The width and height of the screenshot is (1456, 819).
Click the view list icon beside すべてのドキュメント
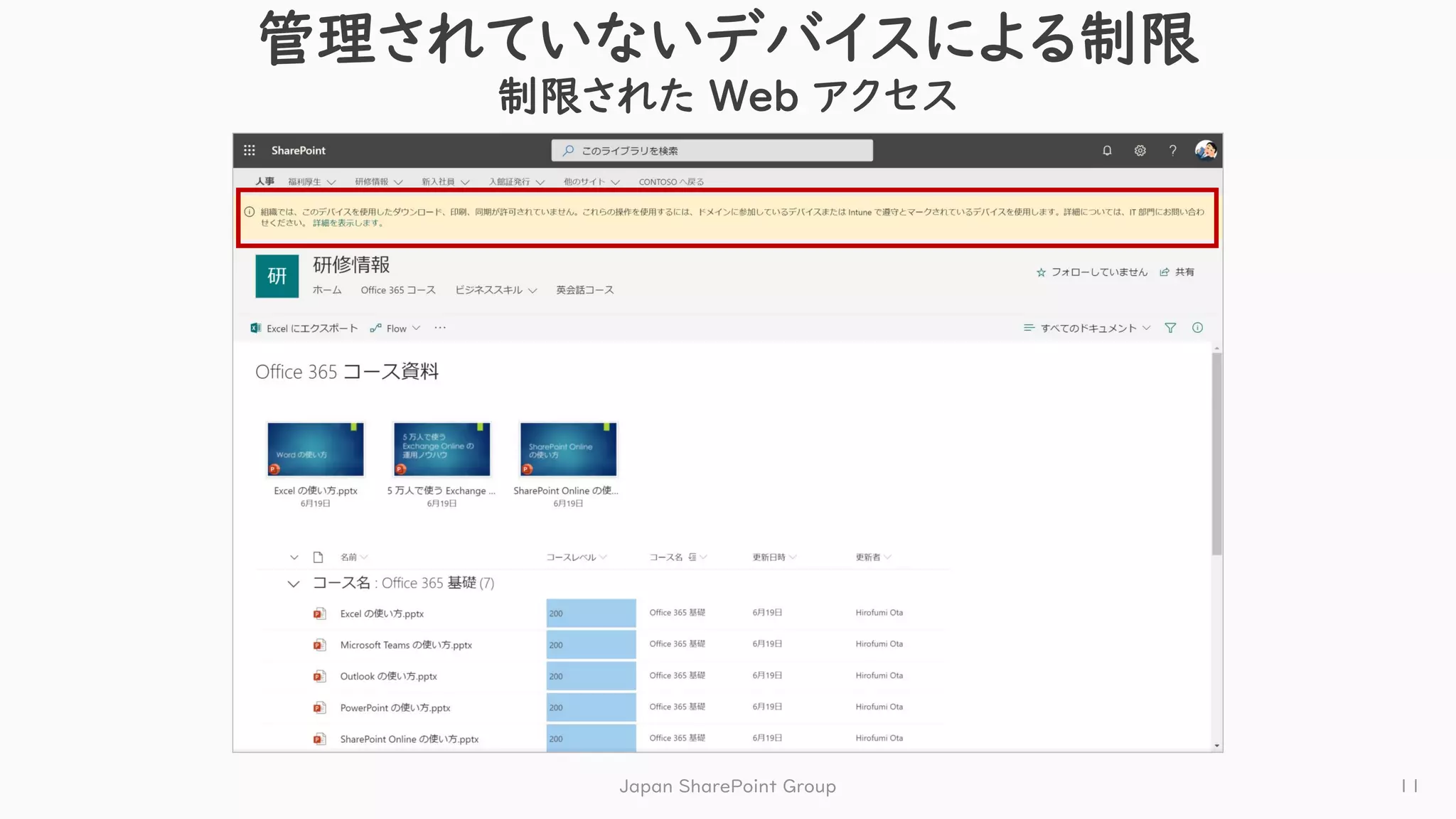[x=1029, y=328]
